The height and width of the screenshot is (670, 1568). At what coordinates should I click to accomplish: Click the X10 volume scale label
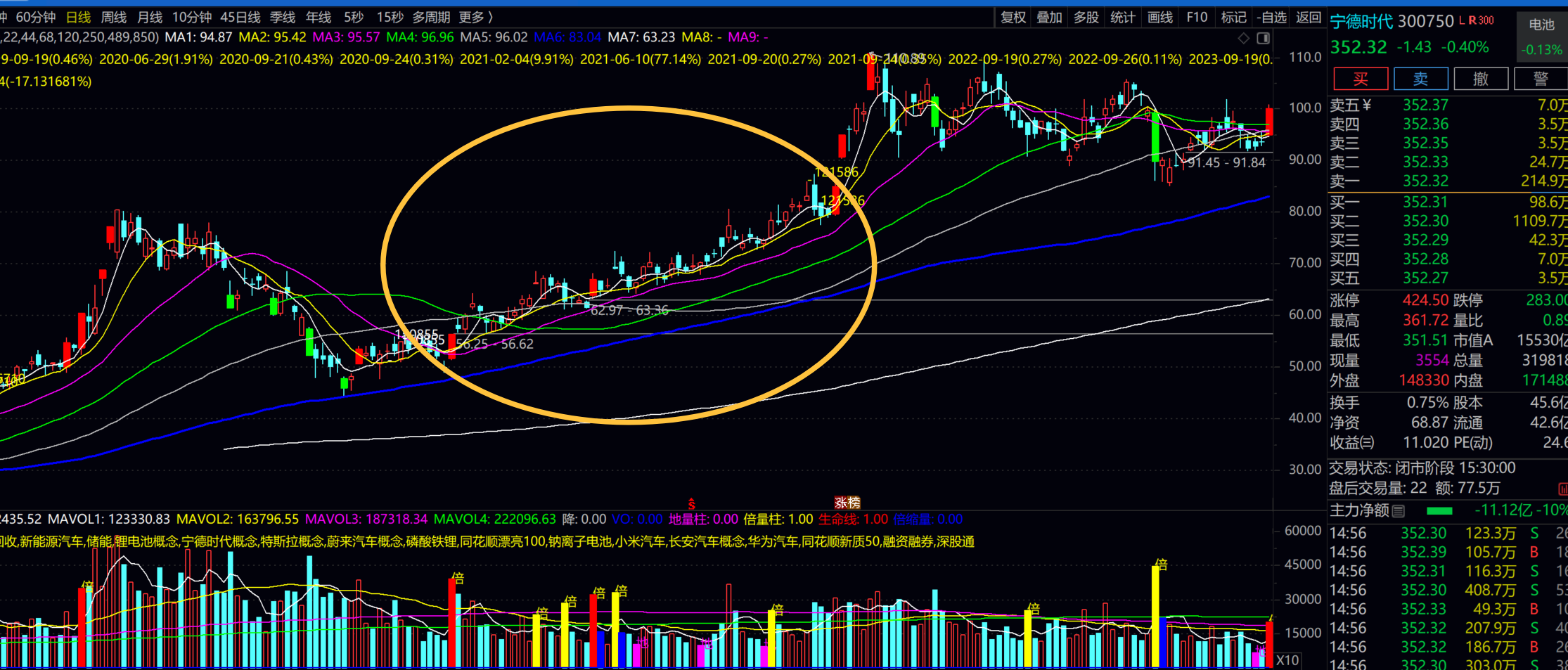1287,660
